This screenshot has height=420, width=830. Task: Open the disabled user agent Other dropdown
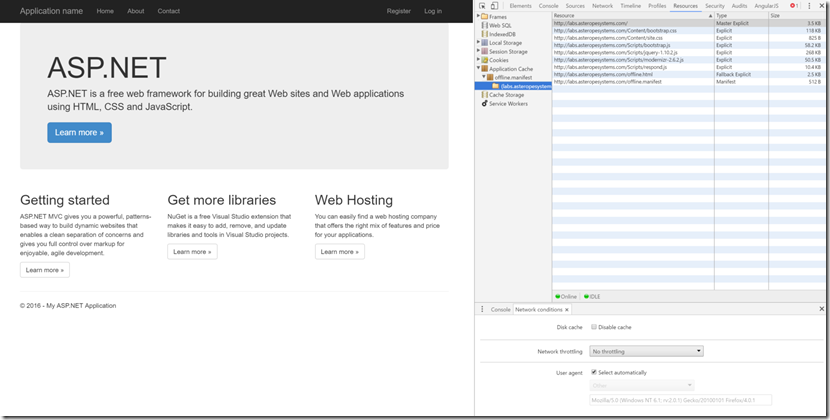coord(642,385)
